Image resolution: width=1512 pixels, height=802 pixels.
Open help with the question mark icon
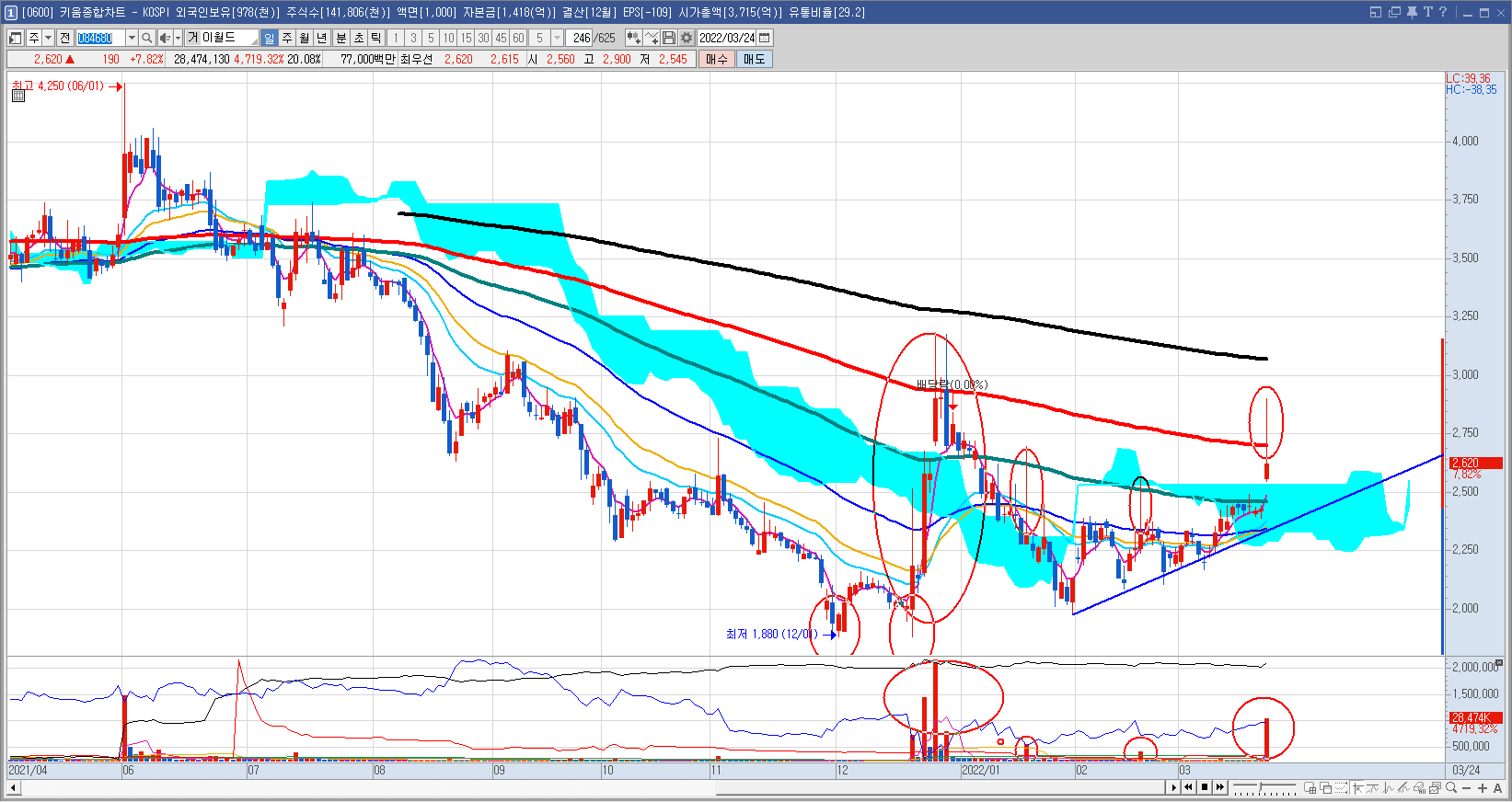click(1443, 12)
